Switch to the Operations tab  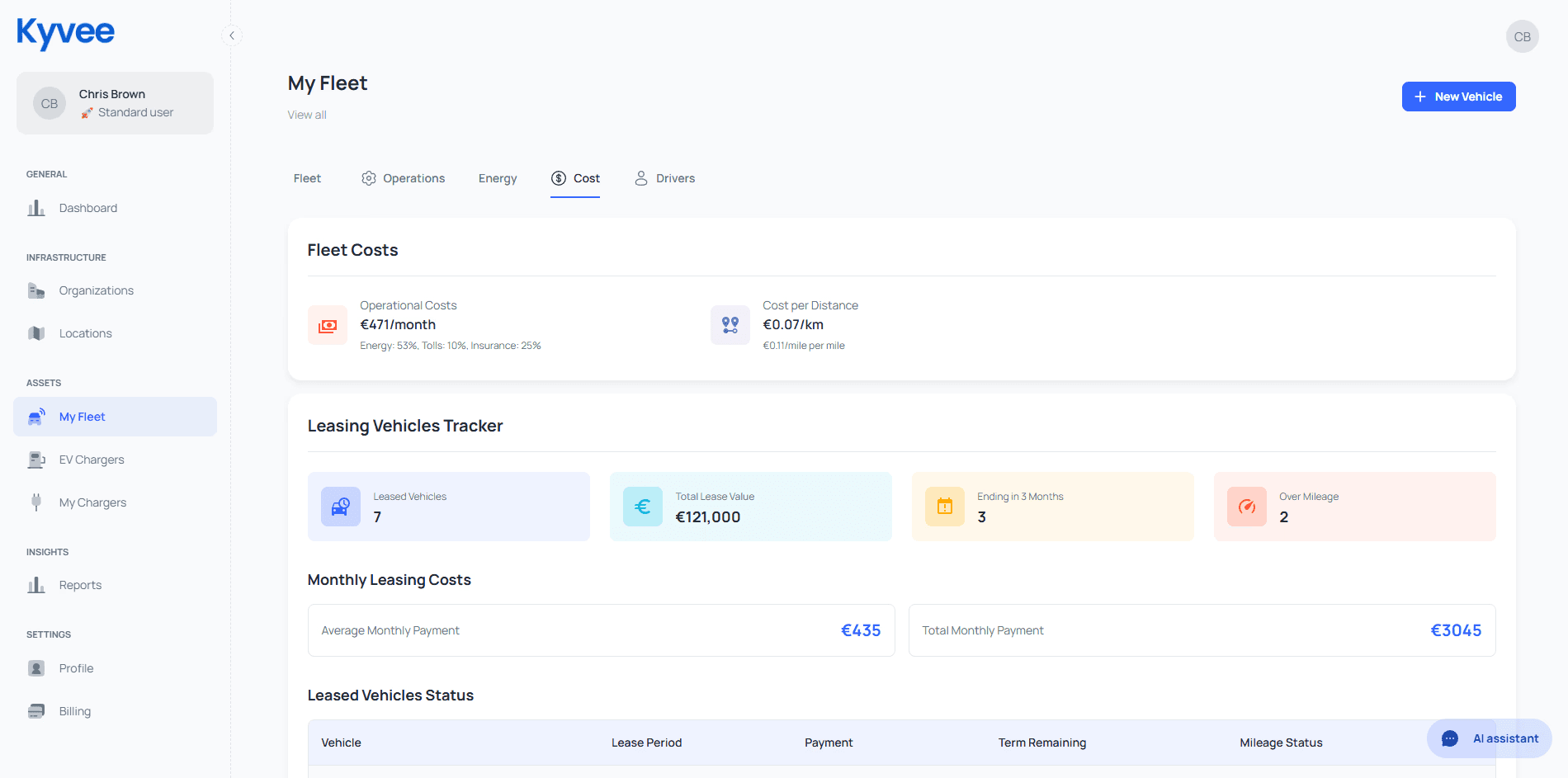click(x=403, y=178)
